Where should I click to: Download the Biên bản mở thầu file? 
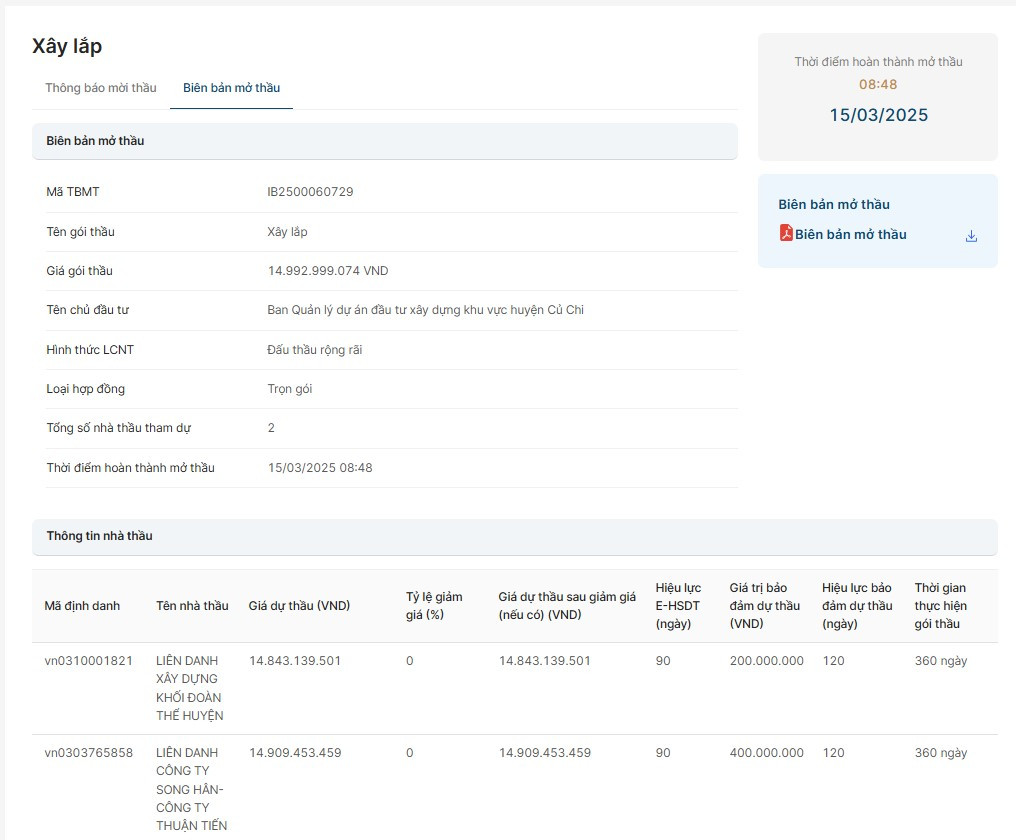click(x=971, y=236)
